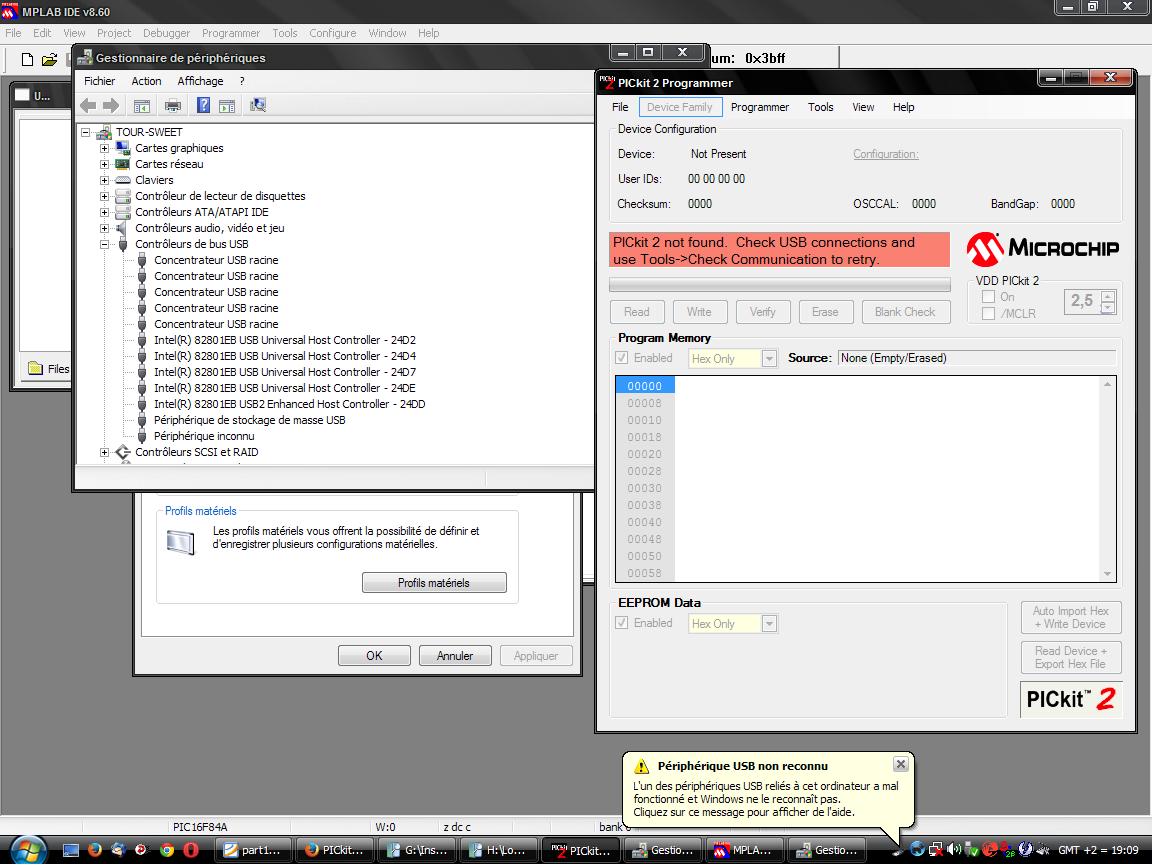The width and height of the screenshot is (1158, 867).
Task: Close the Périphérique USB non reconnu balloon
Action: [x=901, y=765]
